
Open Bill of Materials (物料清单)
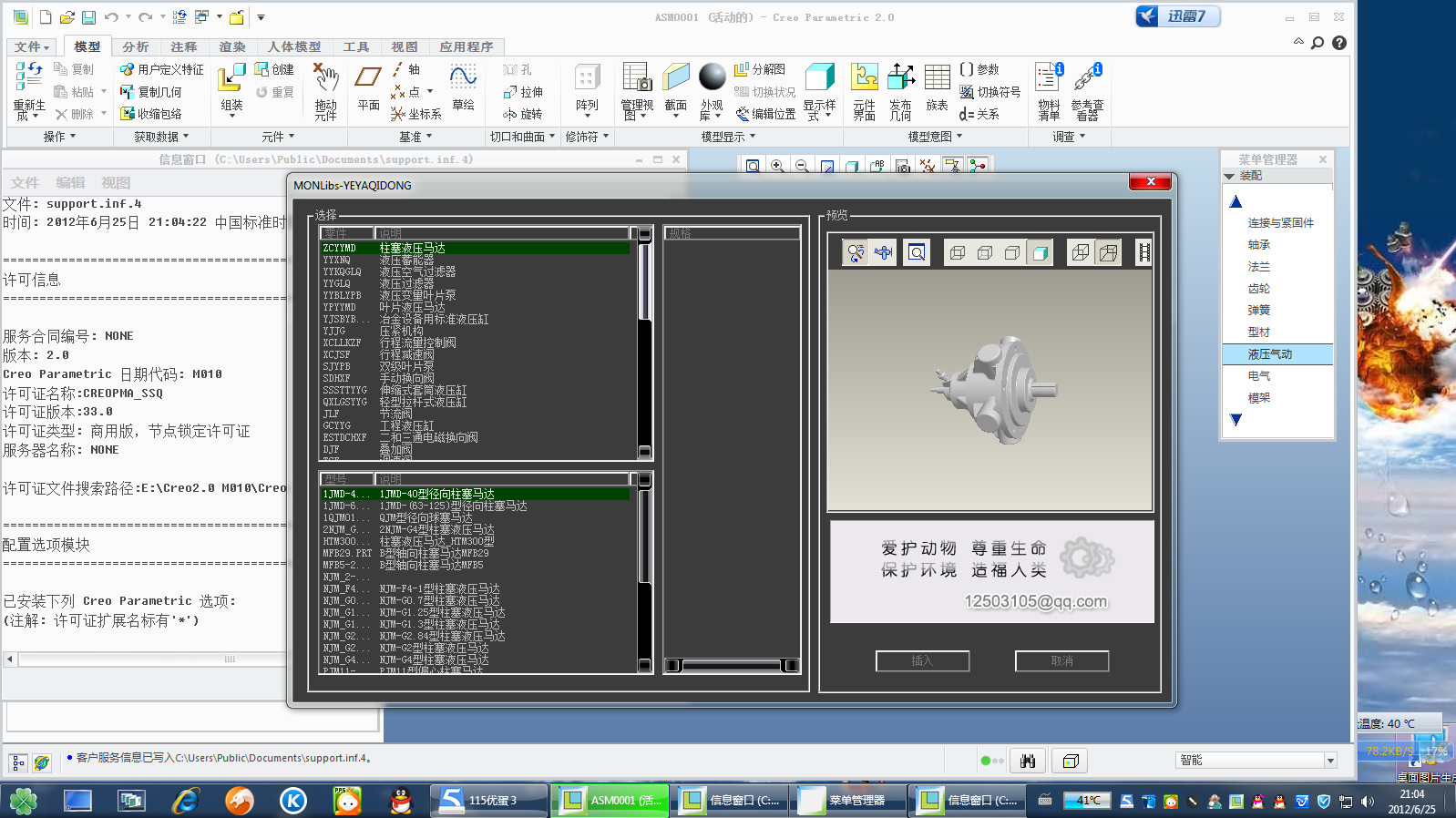coord(1050,91)
